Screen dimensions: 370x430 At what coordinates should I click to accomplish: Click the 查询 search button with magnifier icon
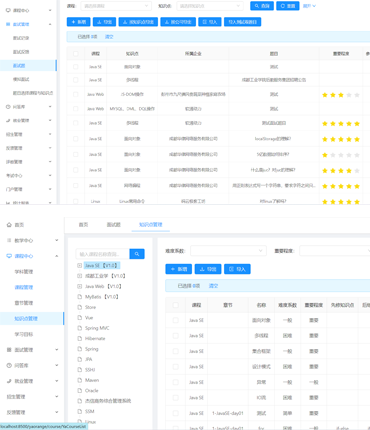click(x=262, y=6)
